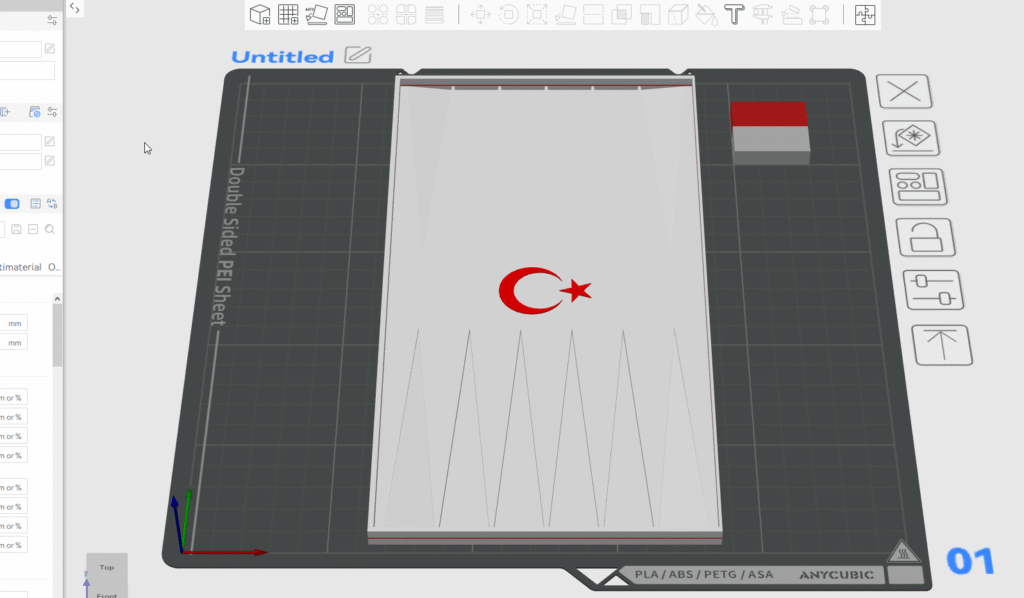Click the Arrange all objects icon

point(345,14)
